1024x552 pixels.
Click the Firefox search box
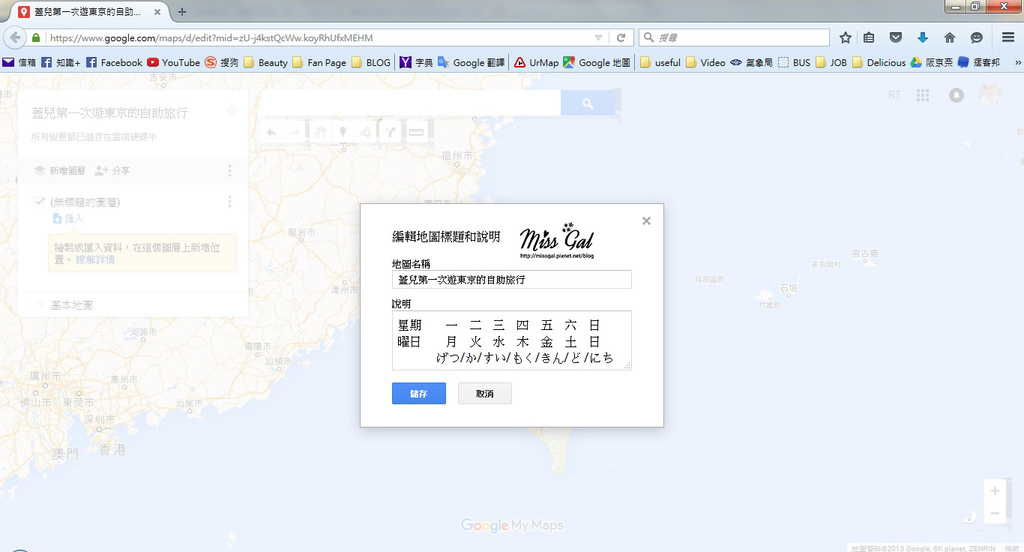(x=734, y=38)
